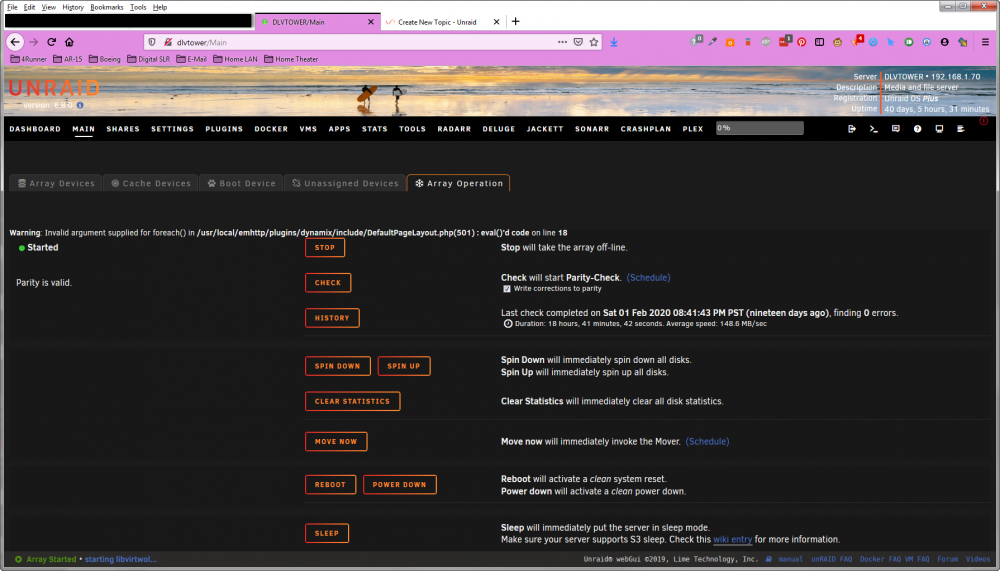Click the CHECK parity button
This screenshot has width=1000, height=571.
[328, 283]
